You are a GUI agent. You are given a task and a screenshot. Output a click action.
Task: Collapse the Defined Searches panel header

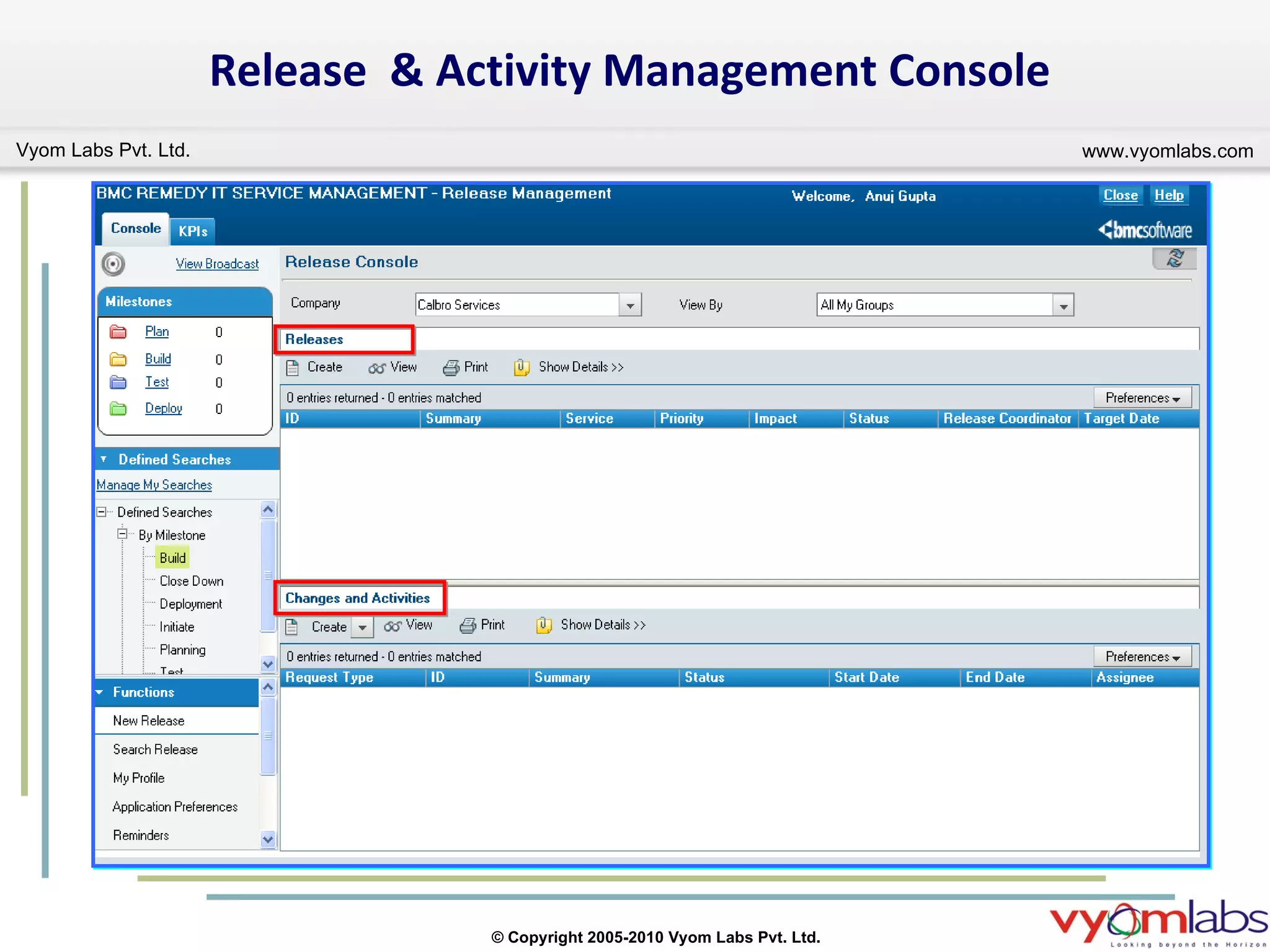coord(187,459)
